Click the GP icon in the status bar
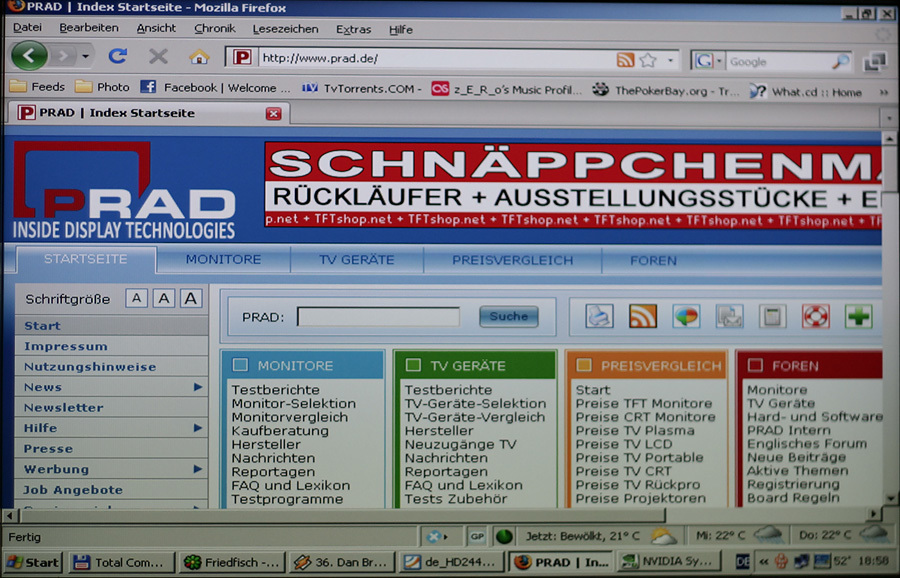This screenshot has height=578, width=900. tap(476, 537)
